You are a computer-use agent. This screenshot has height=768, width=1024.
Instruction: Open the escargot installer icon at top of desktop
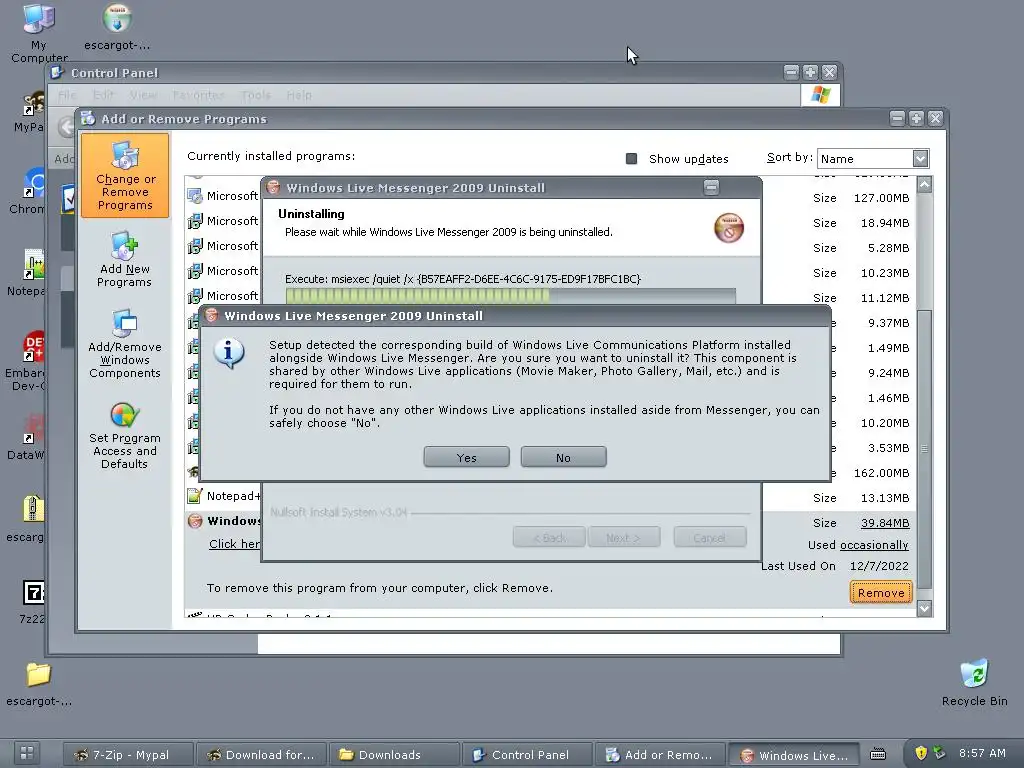coord(117,26)
